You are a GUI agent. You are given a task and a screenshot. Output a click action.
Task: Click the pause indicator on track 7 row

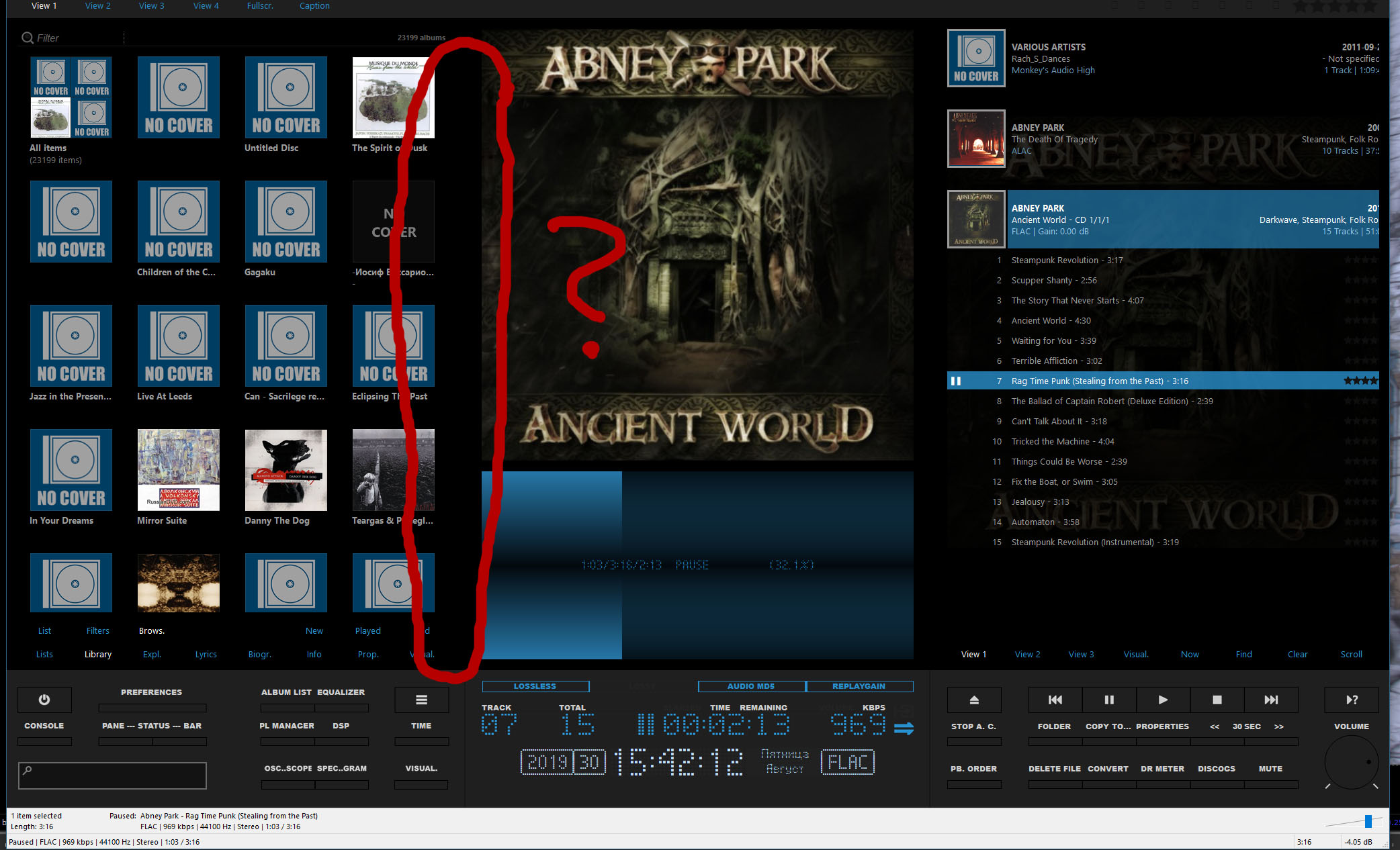tap(955, 381)
